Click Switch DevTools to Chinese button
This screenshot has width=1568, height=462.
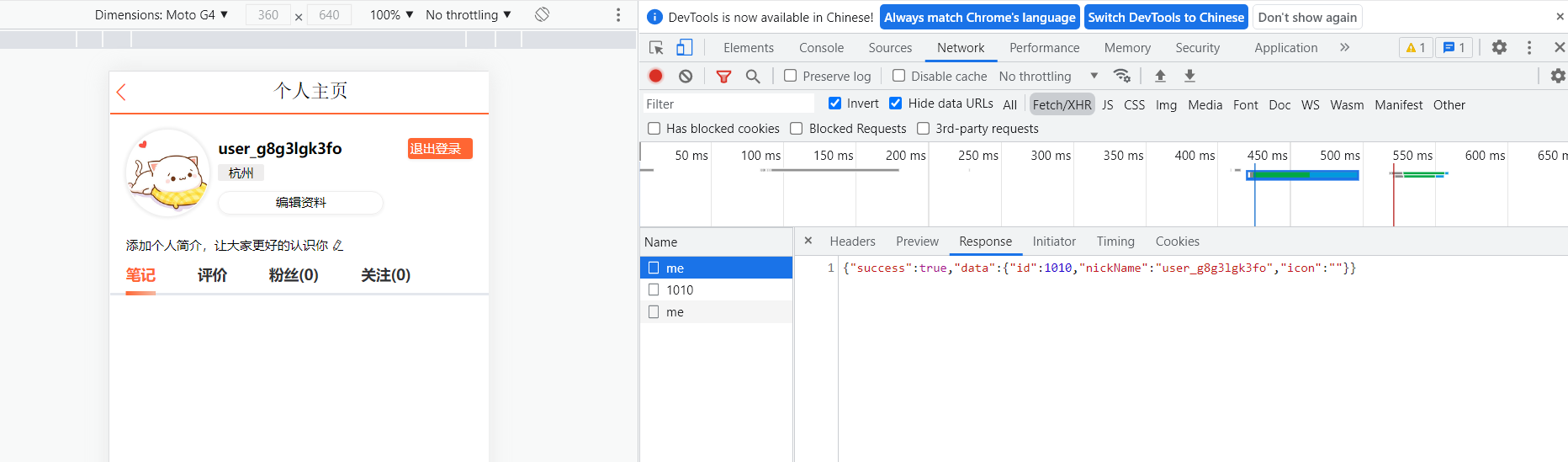[x=1165, y=18]
